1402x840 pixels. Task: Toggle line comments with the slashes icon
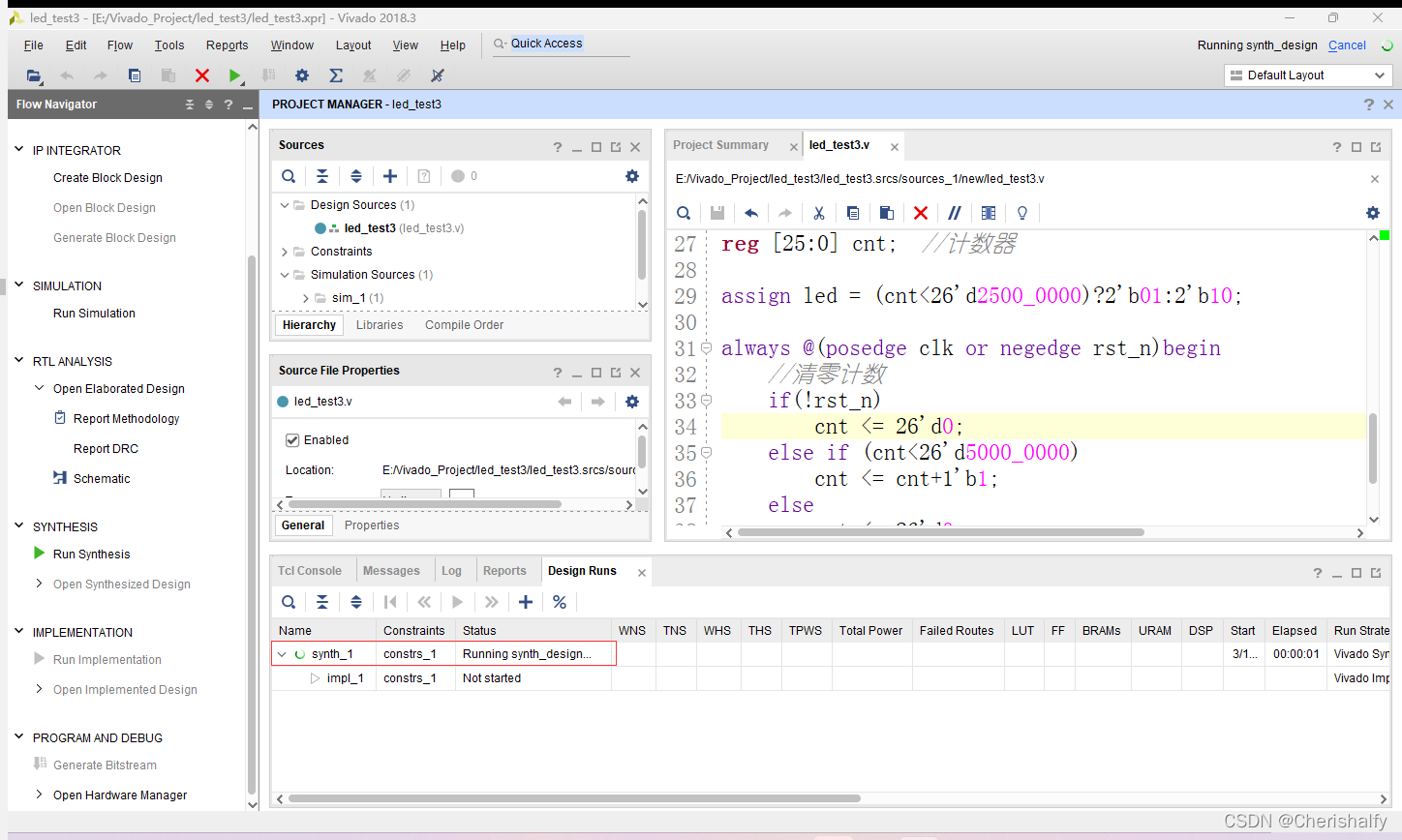tap(955, 213)
